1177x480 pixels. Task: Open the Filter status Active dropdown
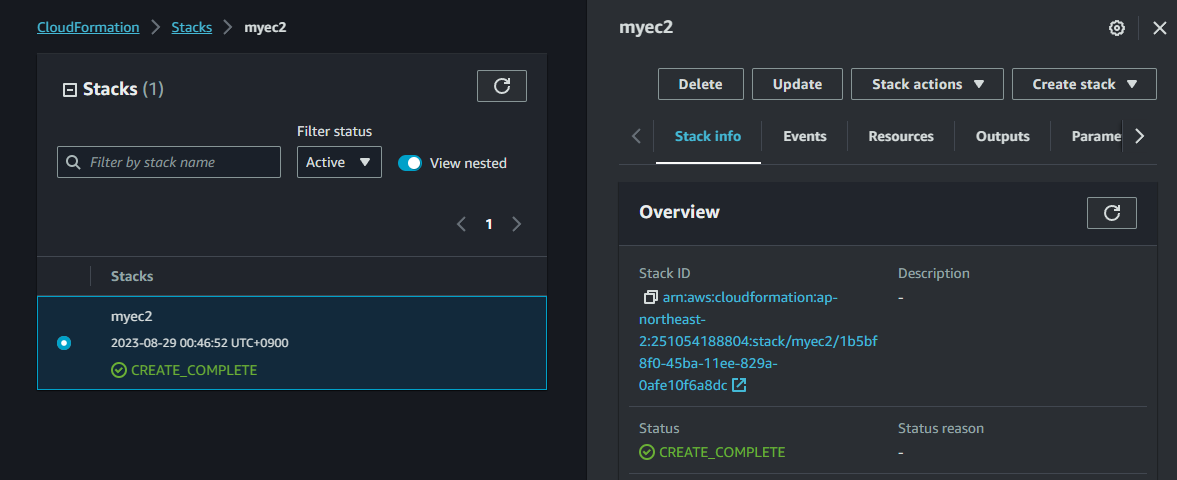pyautogui.click(x=339, y=162)
